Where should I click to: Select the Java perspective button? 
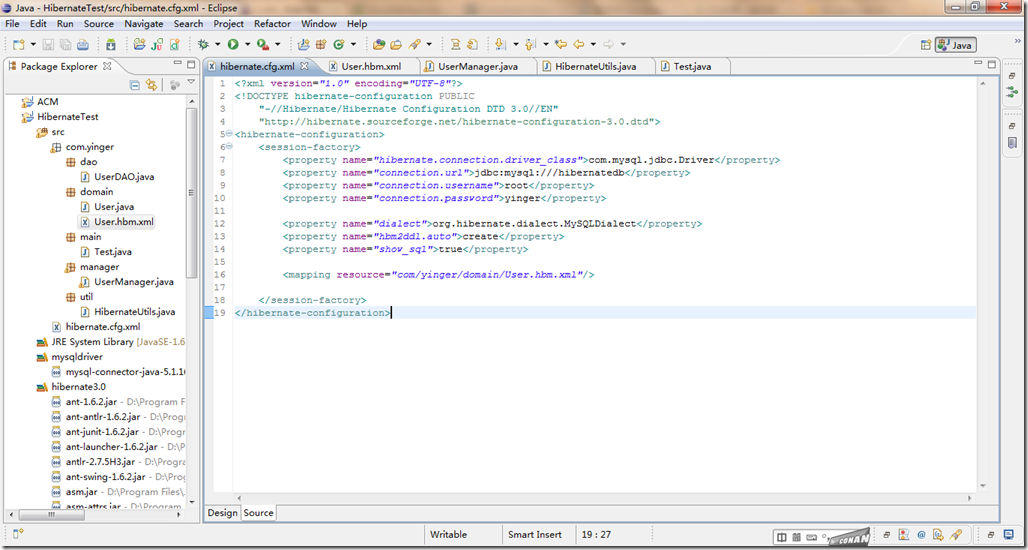956,45
